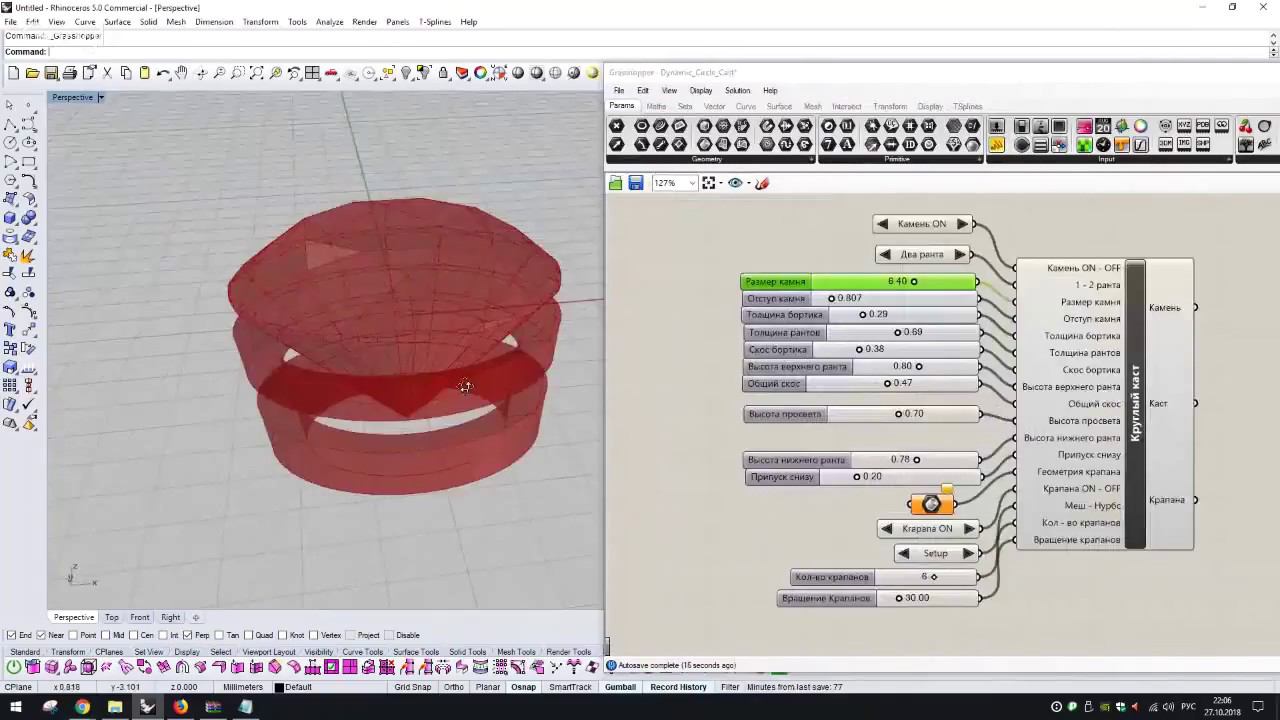Screen dimensions: 1280x720
Task: Click left arrow of Два ранта value list
Action: 884,254
